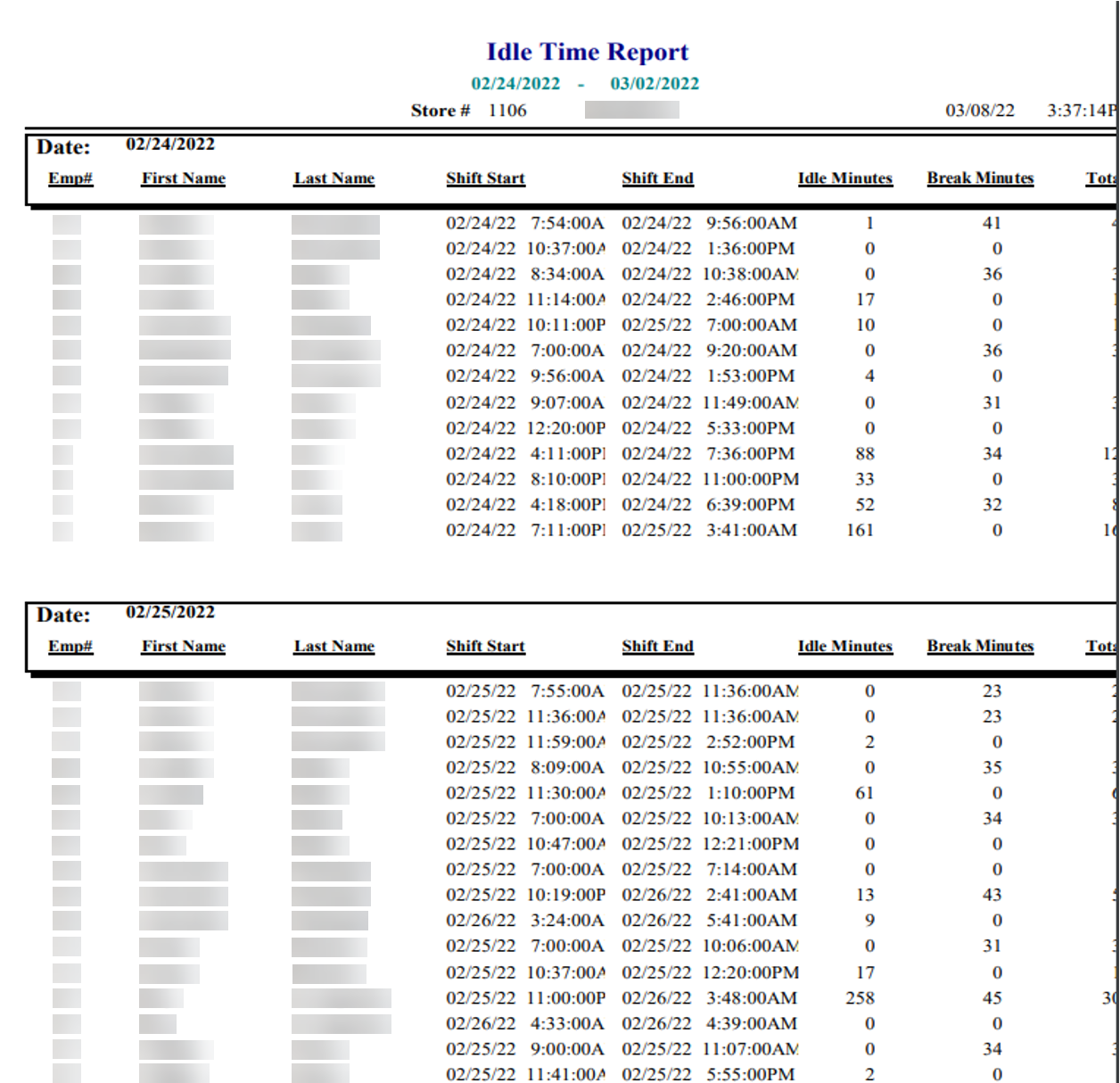Click the 02/24/2022 date range start
1120x1083 pixels.
pyautogui.click(x=515, y=84)
